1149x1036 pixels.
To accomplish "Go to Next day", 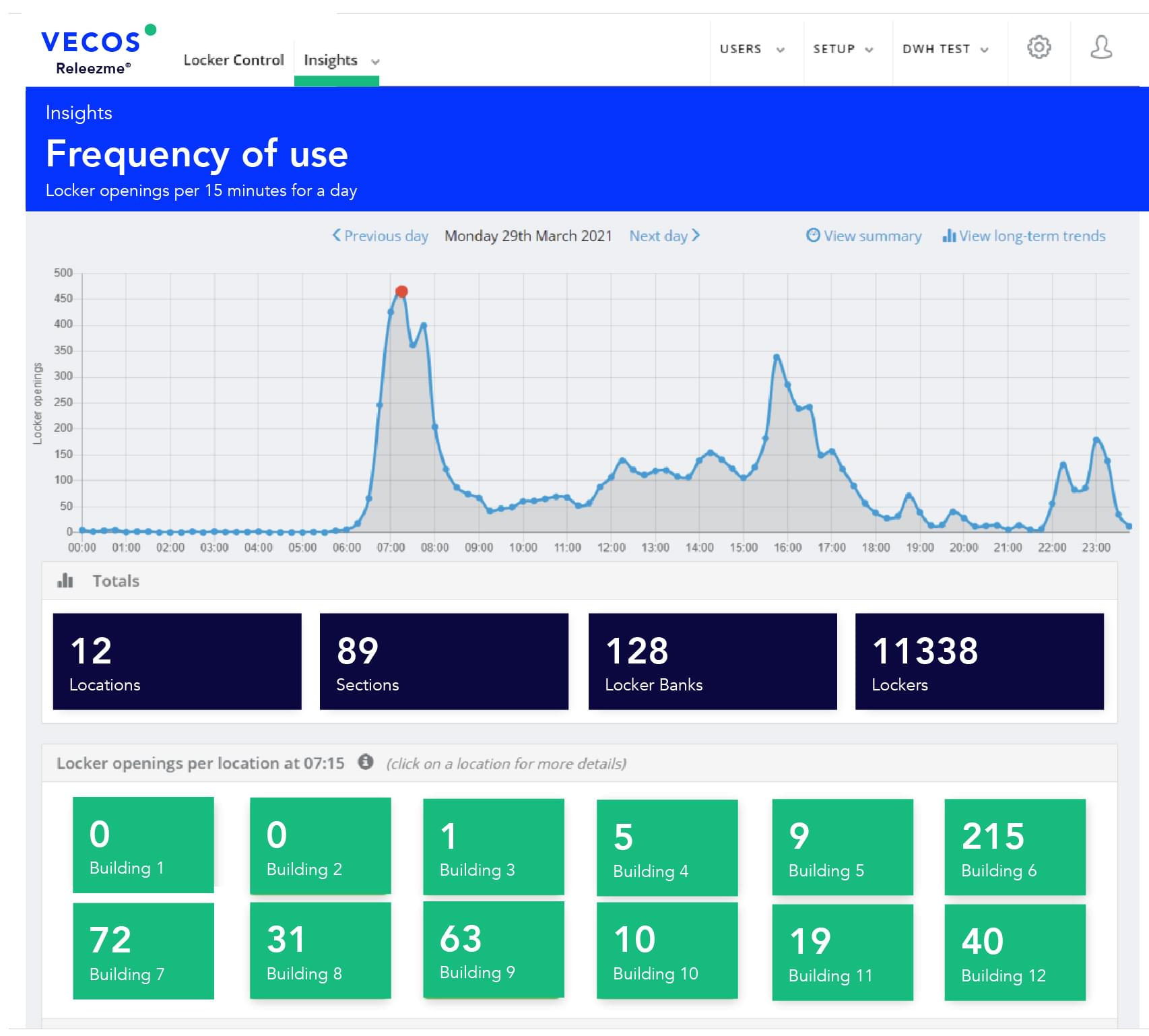I will (x=664, y=236).
